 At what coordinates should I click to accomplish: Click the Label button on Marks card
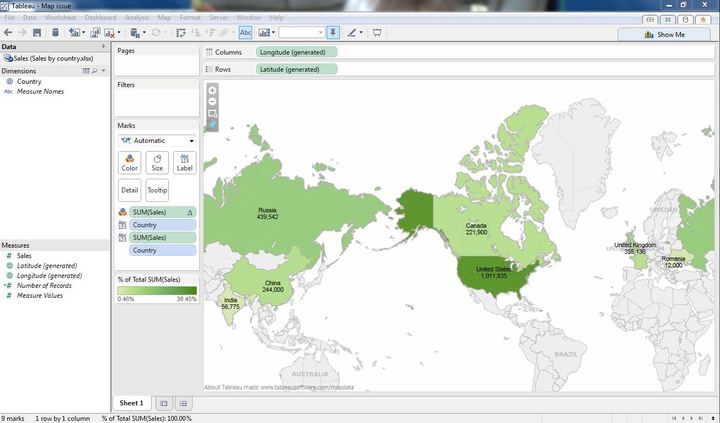[185, 163]
